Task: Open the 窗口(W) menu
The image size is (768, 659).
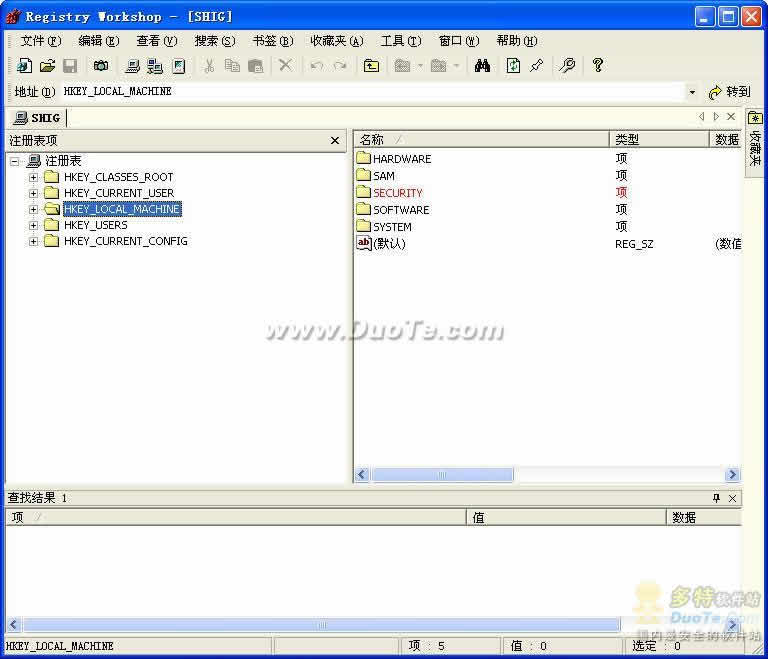Action: click(459, 41)
